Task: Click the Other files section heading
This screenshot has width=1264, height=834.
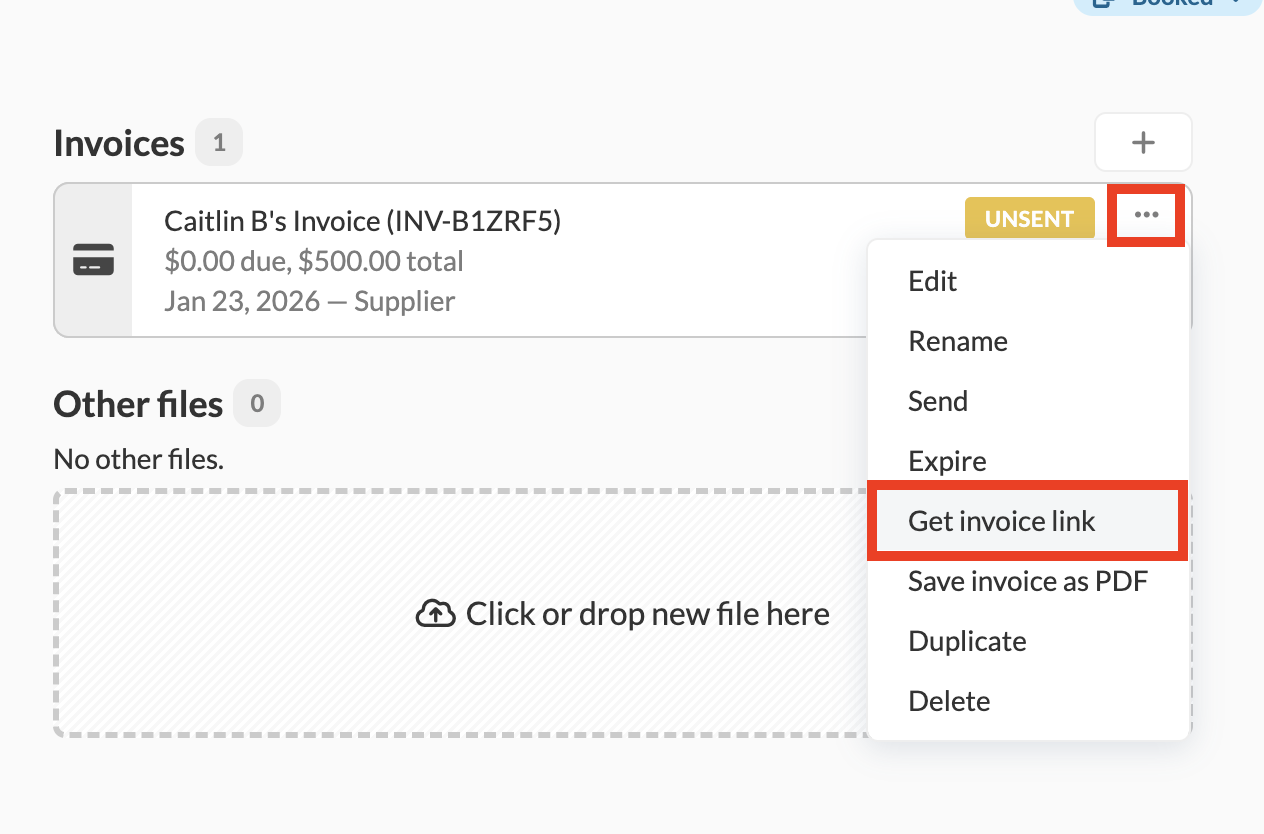Action: [x=138, y=404]
